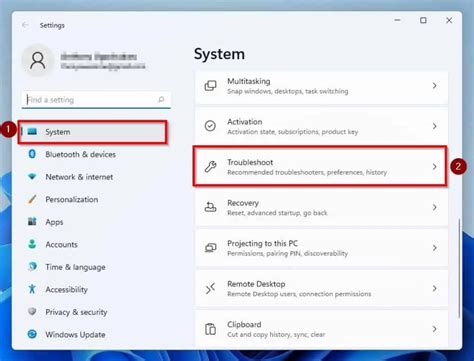Viewport: 474px width, 361px height.
Task: Click "Permissions, pairing PIN, discoverability" text
Action: 287,253
